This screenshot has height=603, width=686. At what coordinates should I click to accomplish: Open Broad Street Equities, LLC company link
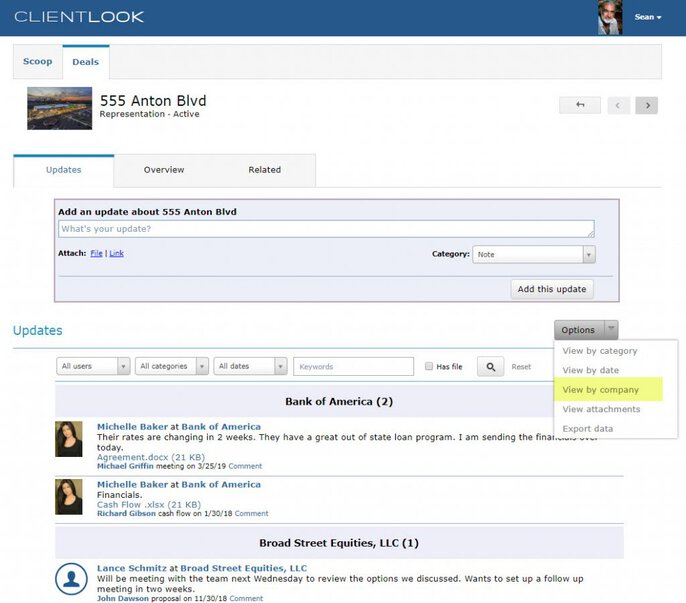pos(244,568)
